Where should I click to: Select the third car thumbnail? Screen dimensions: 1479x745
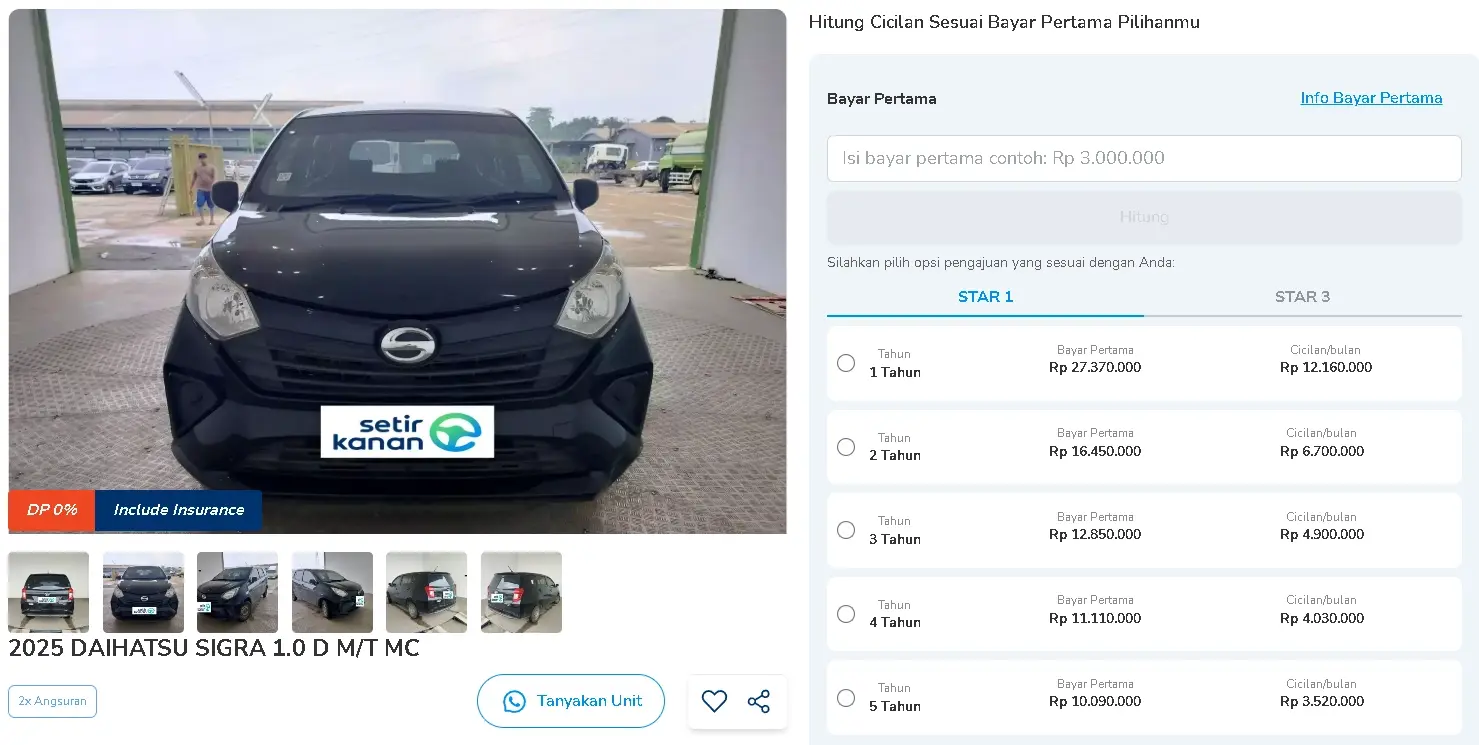237,592
